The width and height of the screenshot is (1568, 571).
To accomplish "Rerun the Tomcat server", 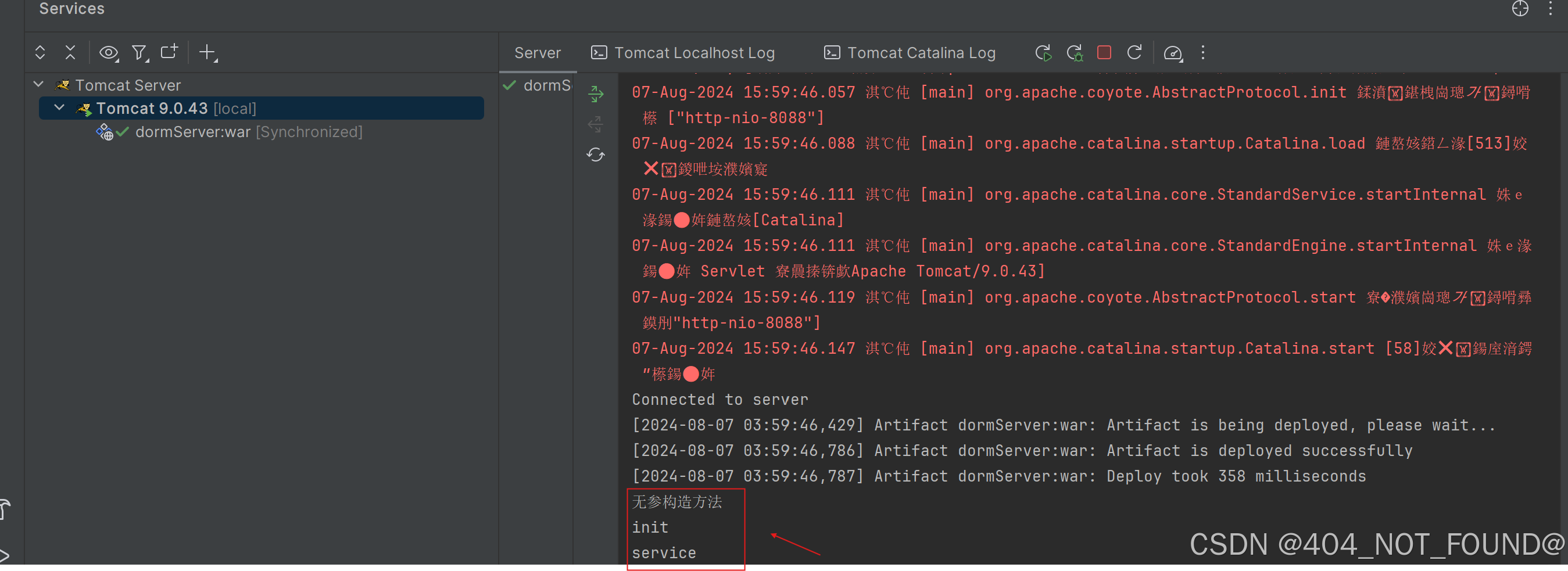I will [x=1043, y=52].
